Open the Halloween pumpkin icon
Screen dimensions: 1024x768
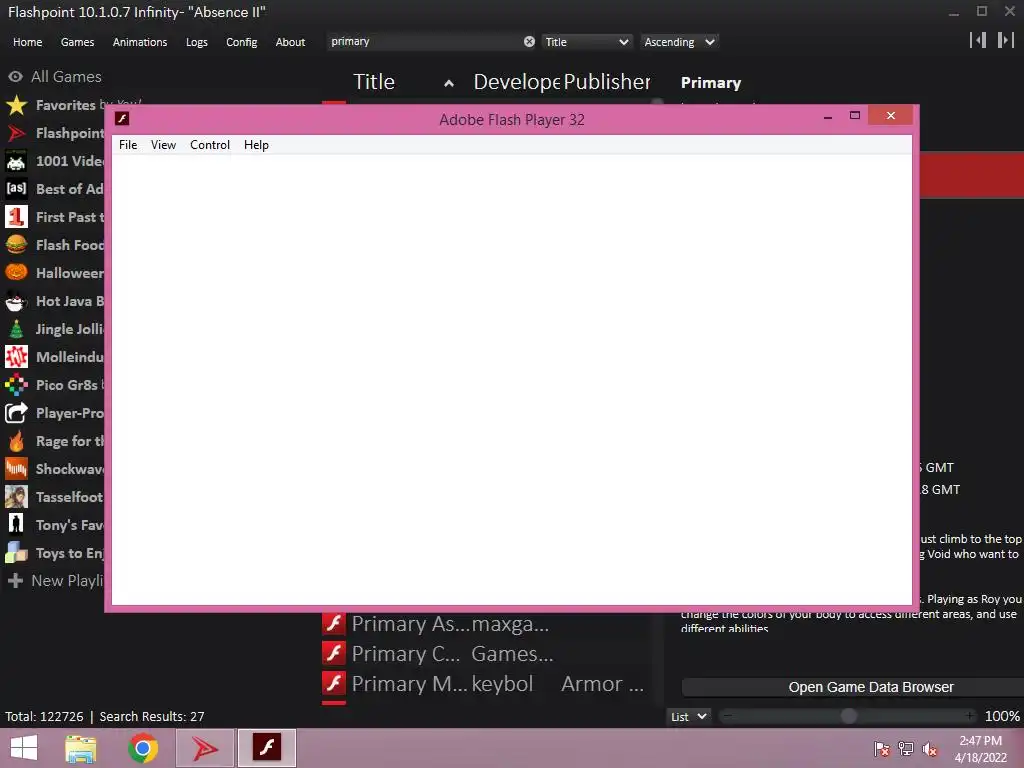pyautogui.click(x=16, y=273)
